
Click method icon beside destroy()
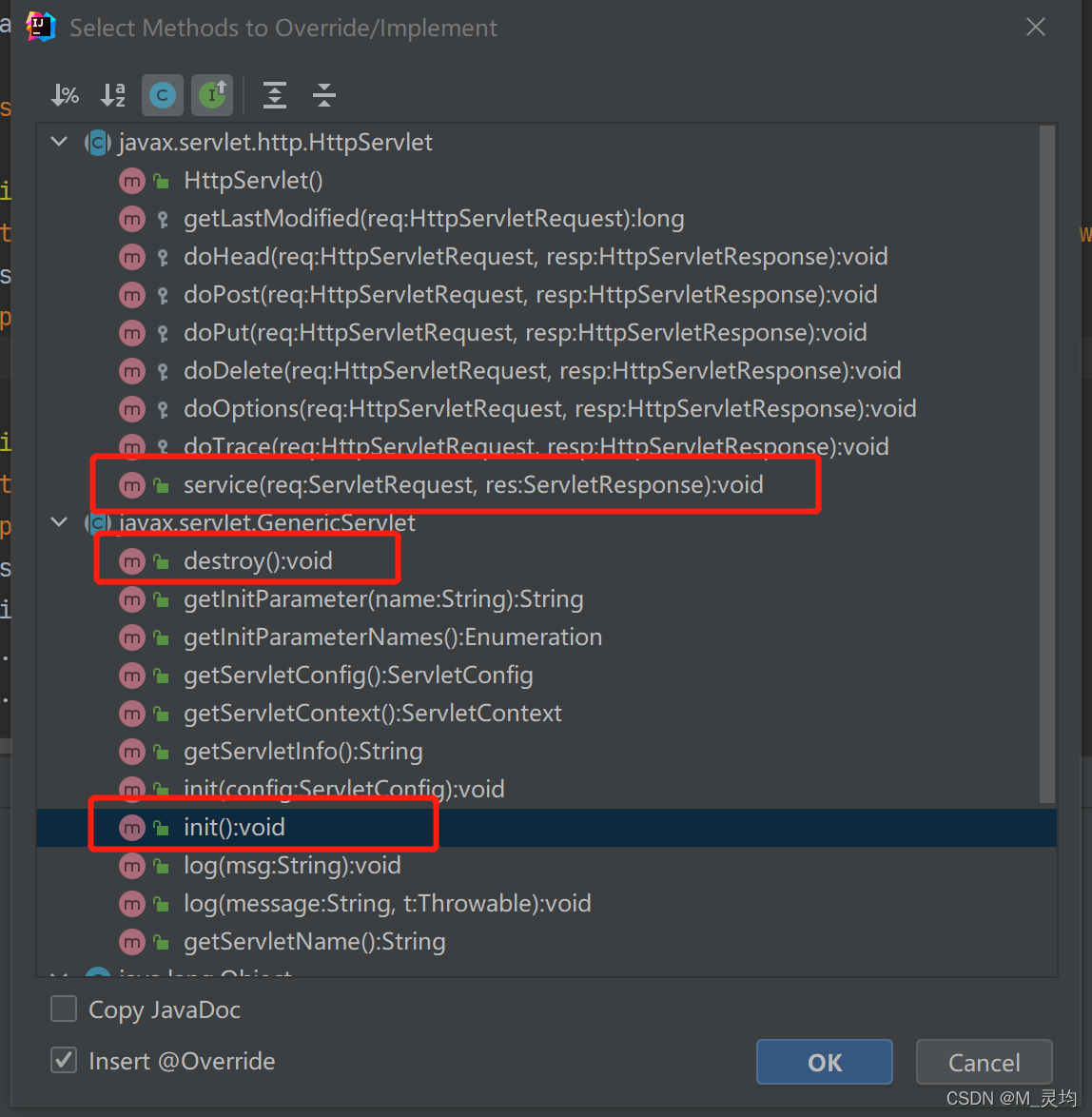click(132, 561)
